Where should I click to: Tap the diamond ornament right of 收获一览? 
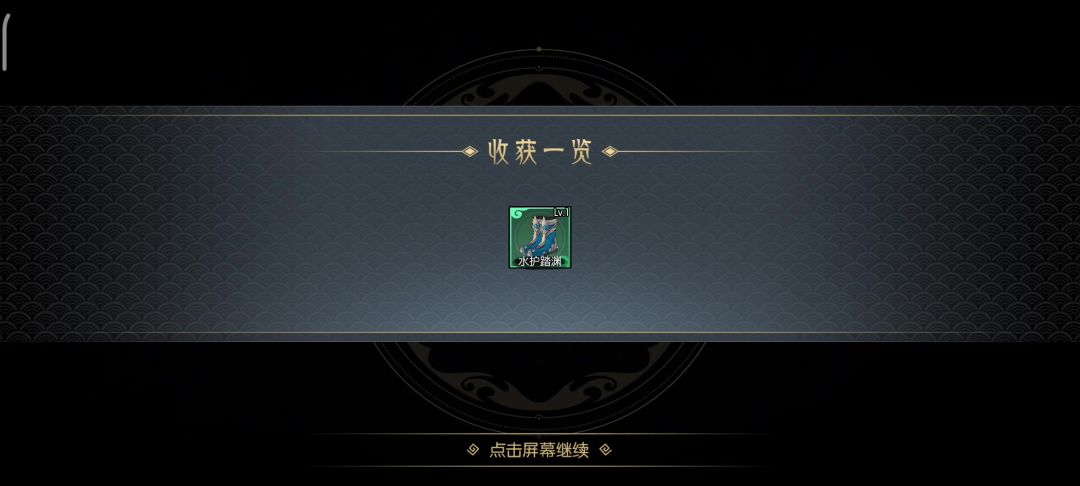[x=610, y=151]
